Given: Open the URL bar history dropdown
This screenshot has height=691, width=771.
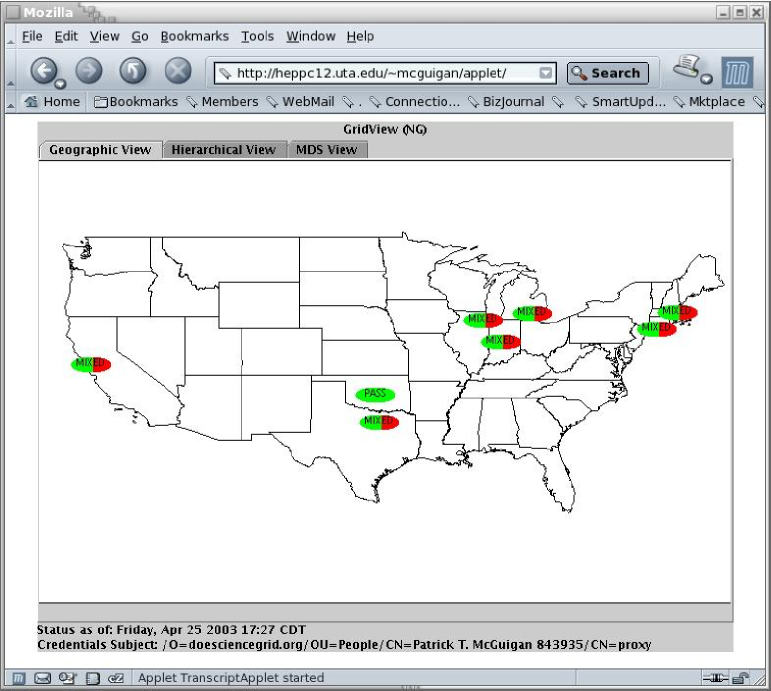Looking at the screenshot, I should coord(545,73).
